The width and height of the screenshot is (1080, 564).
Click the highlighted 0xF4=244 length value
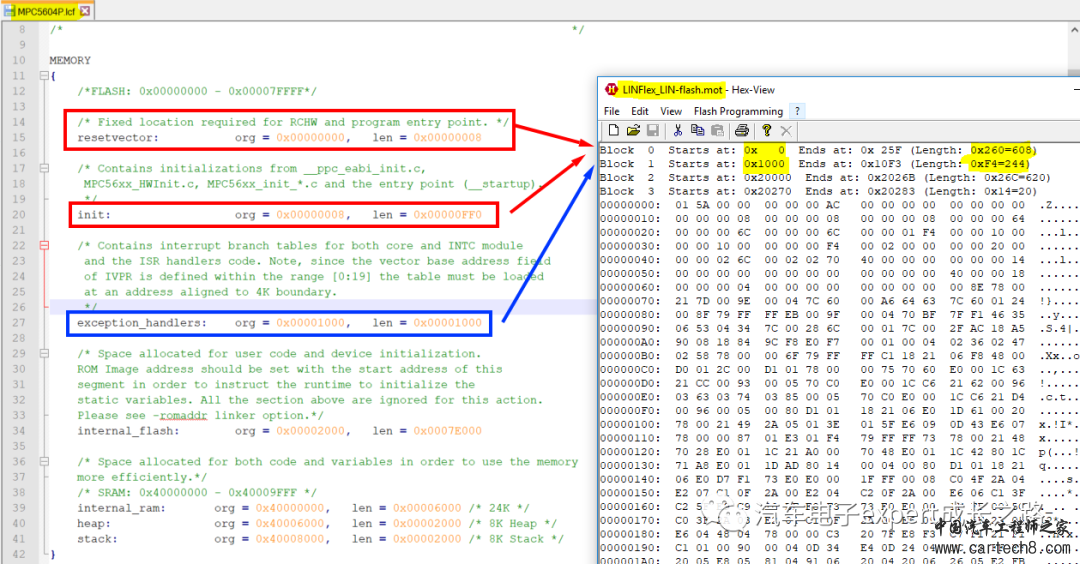point(998,164)
